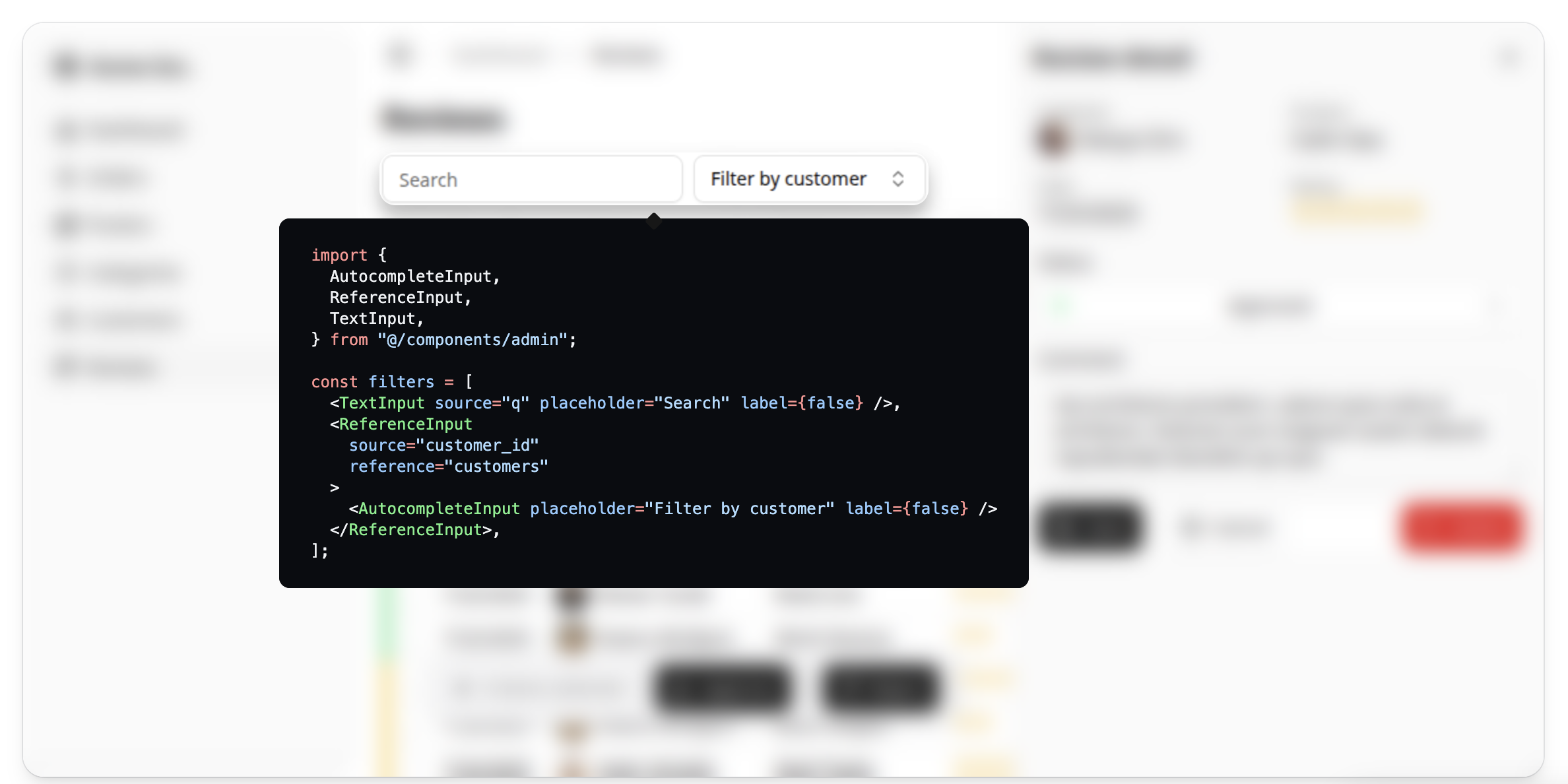Click the blurred black button beside the red button
The width and height of the screenshot is (1568, 784).
tap(1090, 527)
